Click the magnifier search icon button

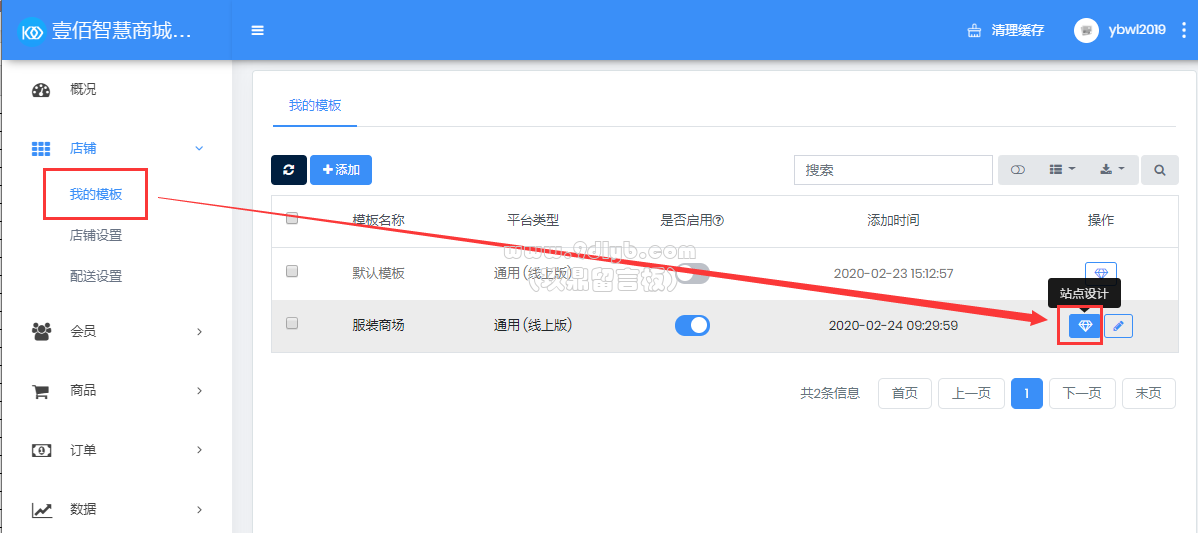(1160, 170)
